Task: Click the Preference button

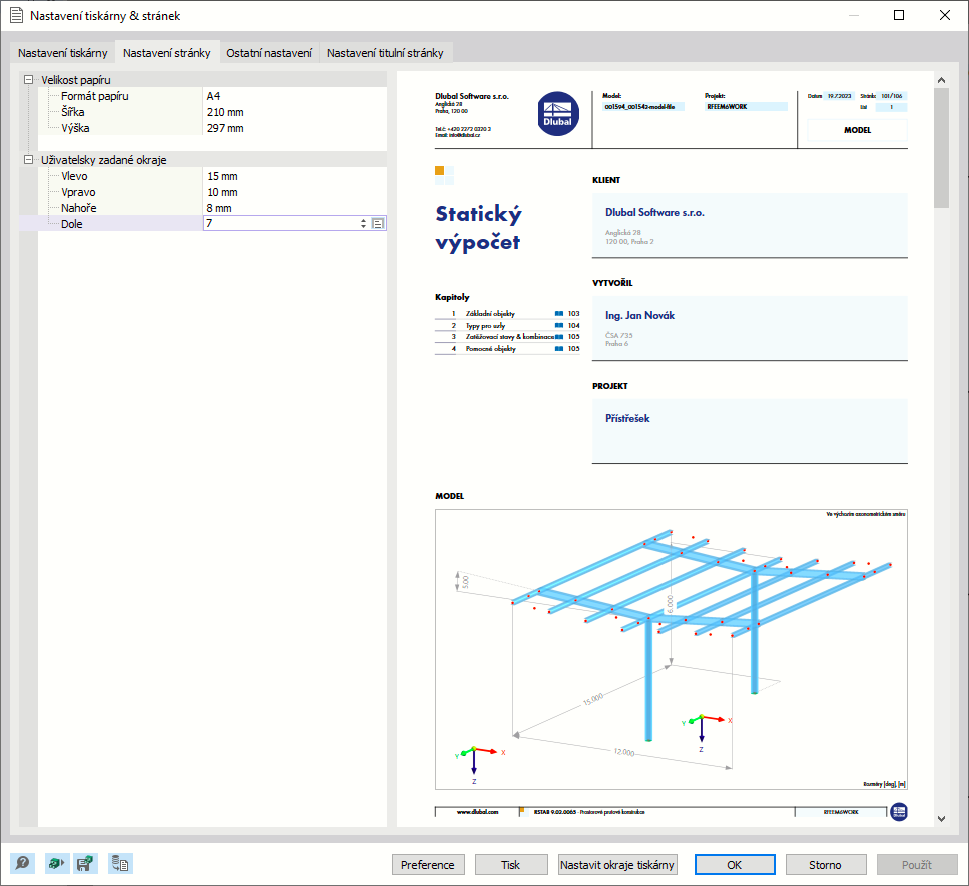Action: click(x=428, y=865)
